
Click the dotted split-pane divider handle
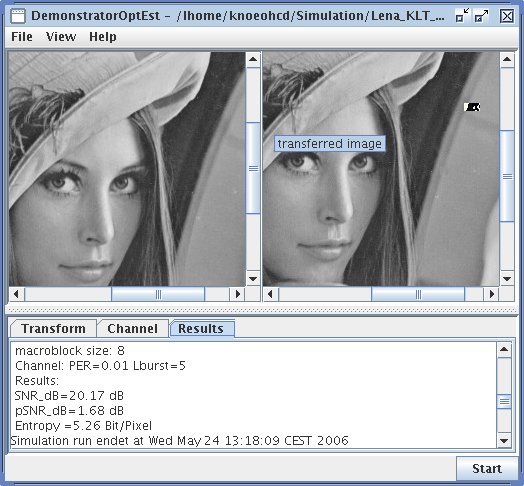[x=262, y=310]
